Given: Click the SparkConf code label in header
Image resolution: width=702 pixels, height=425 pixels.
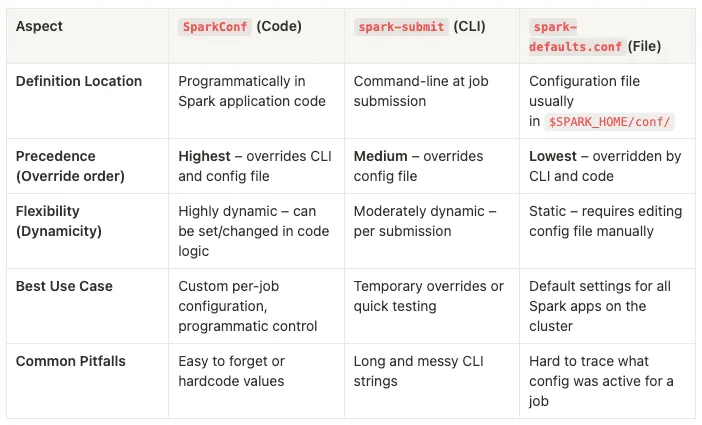Looking at the screenshot, I should pos(215,26).
